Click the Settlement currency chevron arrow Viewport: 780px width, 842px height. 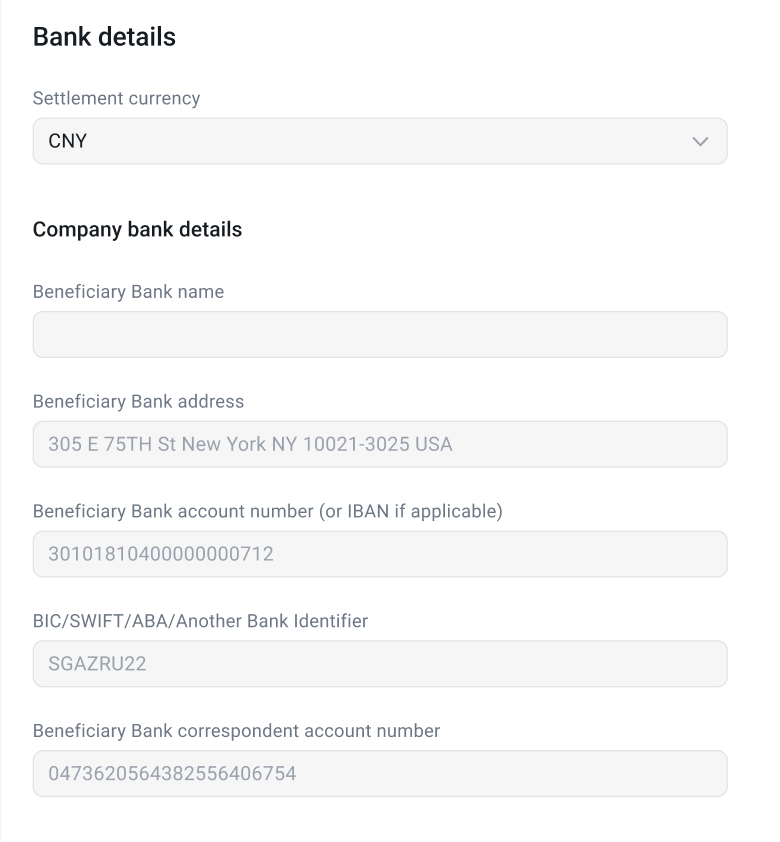[700, 141]
